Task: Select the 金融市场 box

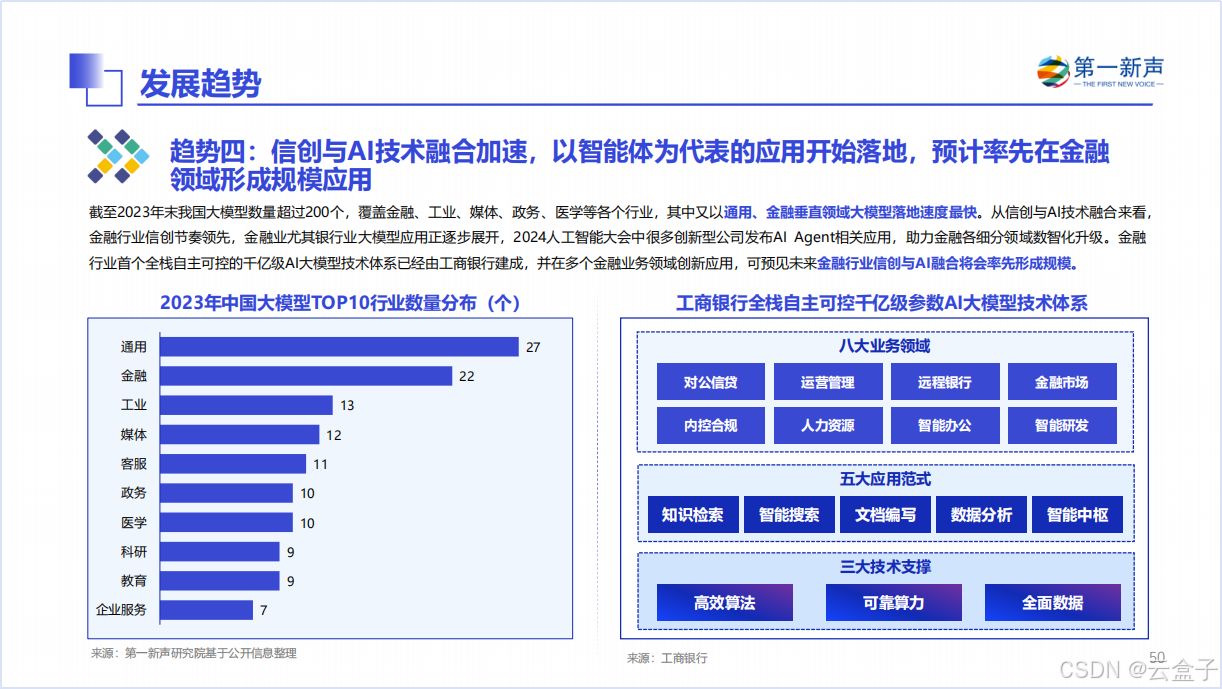Action: (x=1062, y=382)
